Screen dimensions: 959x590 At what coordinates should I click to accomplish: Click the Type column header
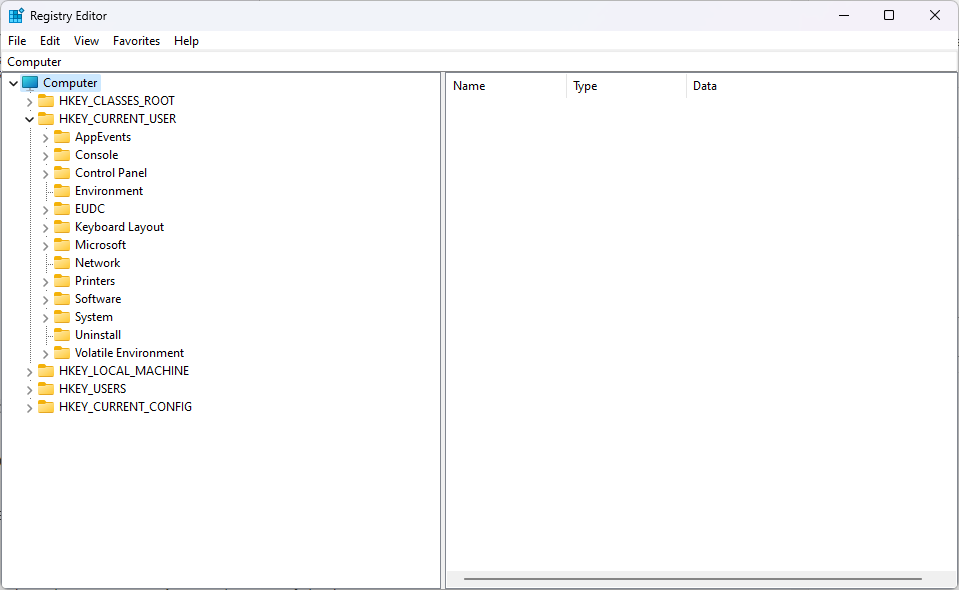pyautogui.click(x=625, y=86)
